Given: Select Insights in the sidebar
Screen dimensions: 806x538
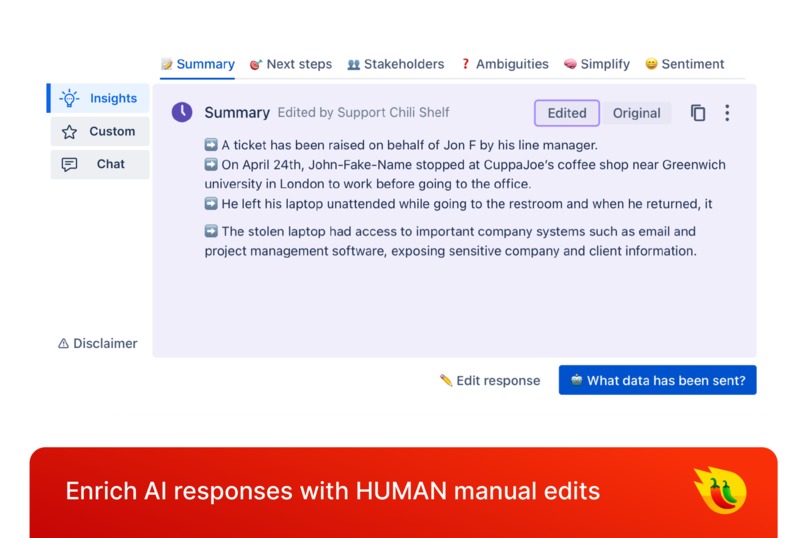Looking at the screenshot, I should point(98,98).
